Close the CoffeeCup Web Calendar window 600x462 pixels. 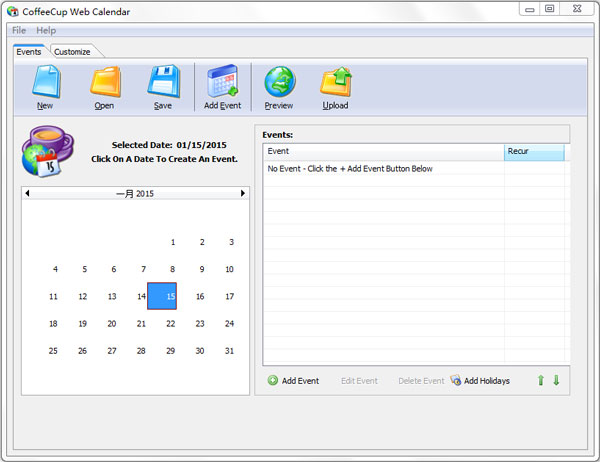(577, 9)
